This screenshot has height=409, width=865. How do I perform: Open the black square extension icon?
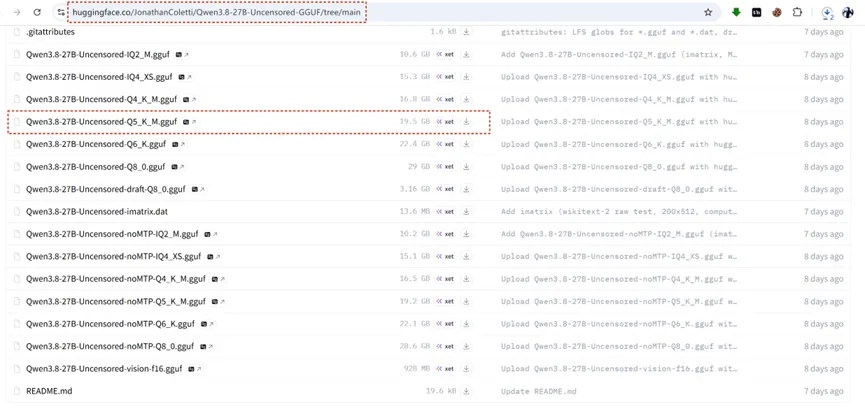[756, 12]
